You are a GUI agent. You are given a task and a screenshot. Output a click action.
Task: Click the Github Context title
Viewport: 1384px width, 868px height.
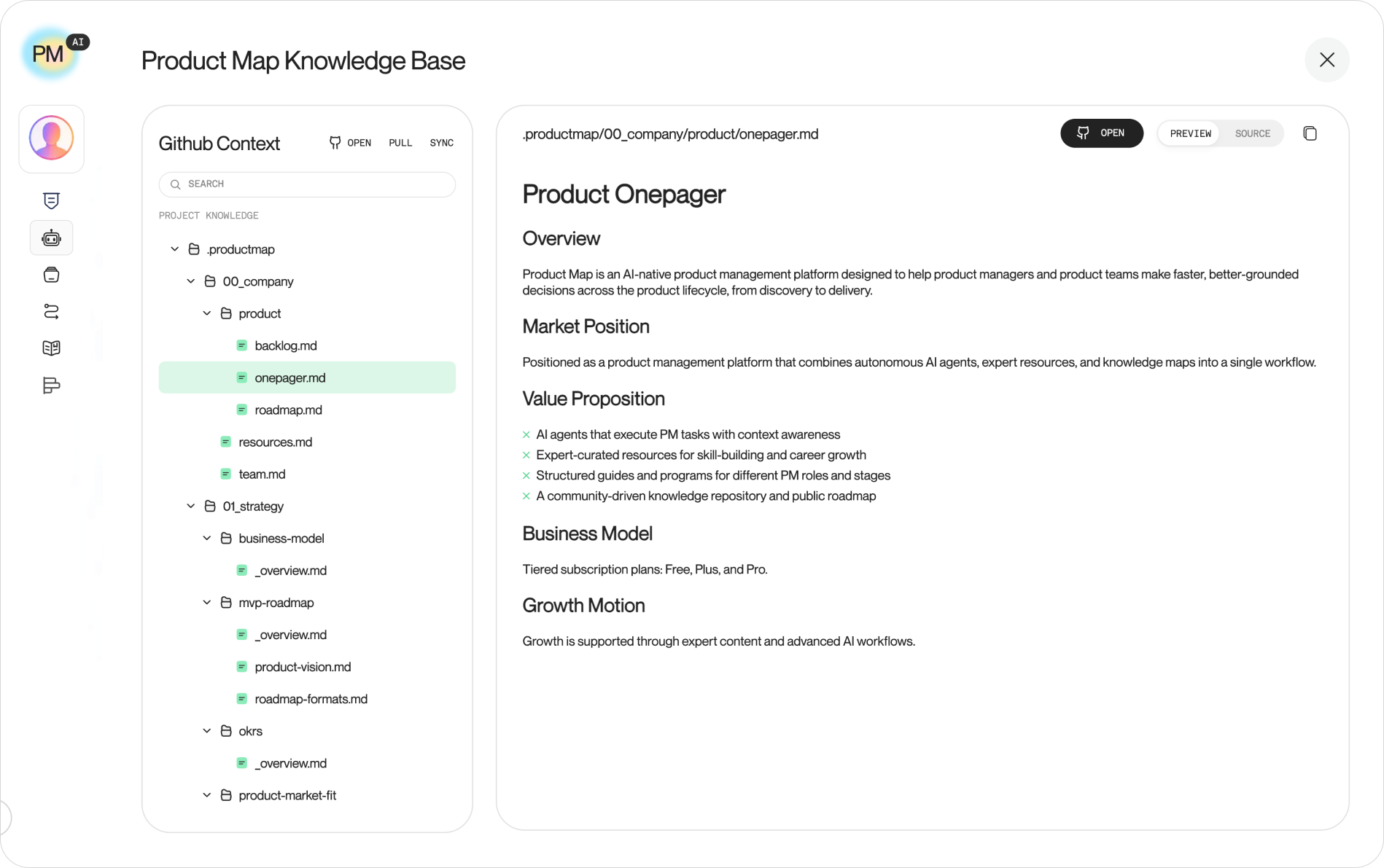[x=219, y=144]
